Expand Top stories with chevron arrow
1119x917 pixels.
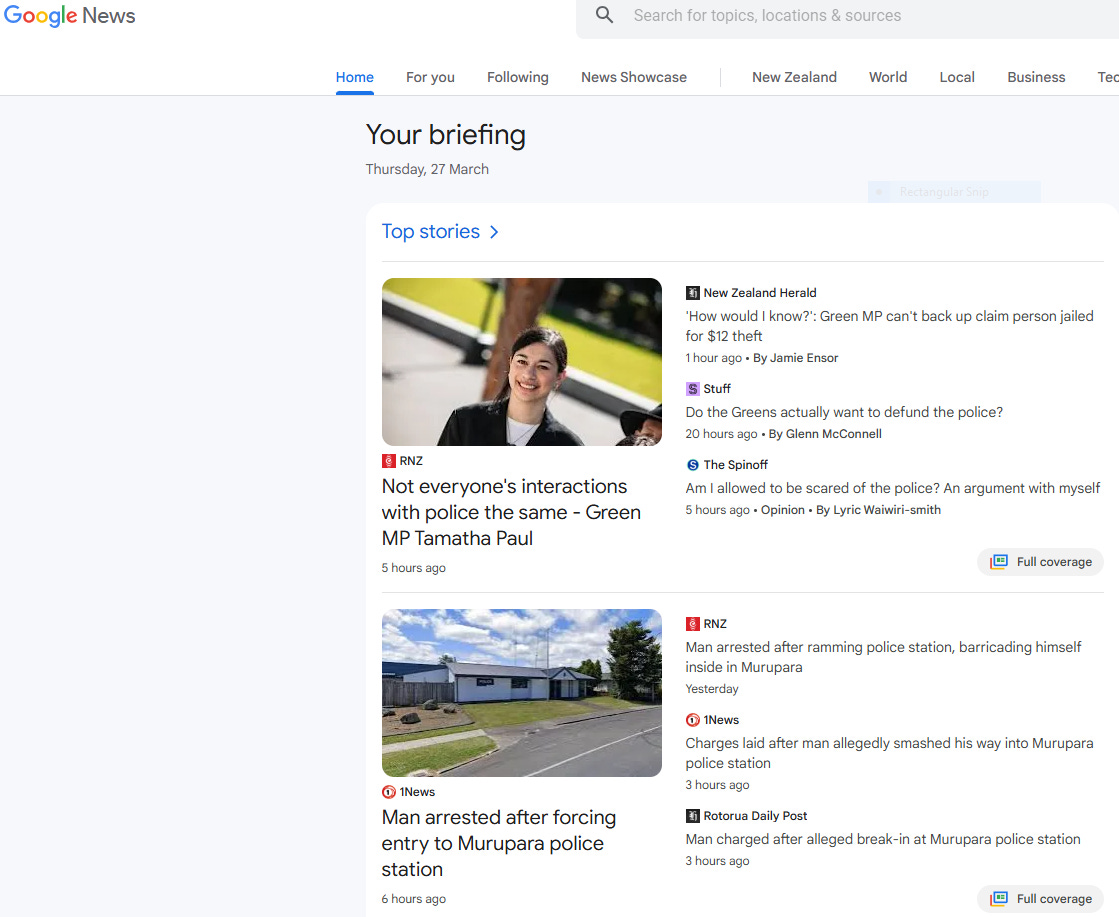click(494, 232)
